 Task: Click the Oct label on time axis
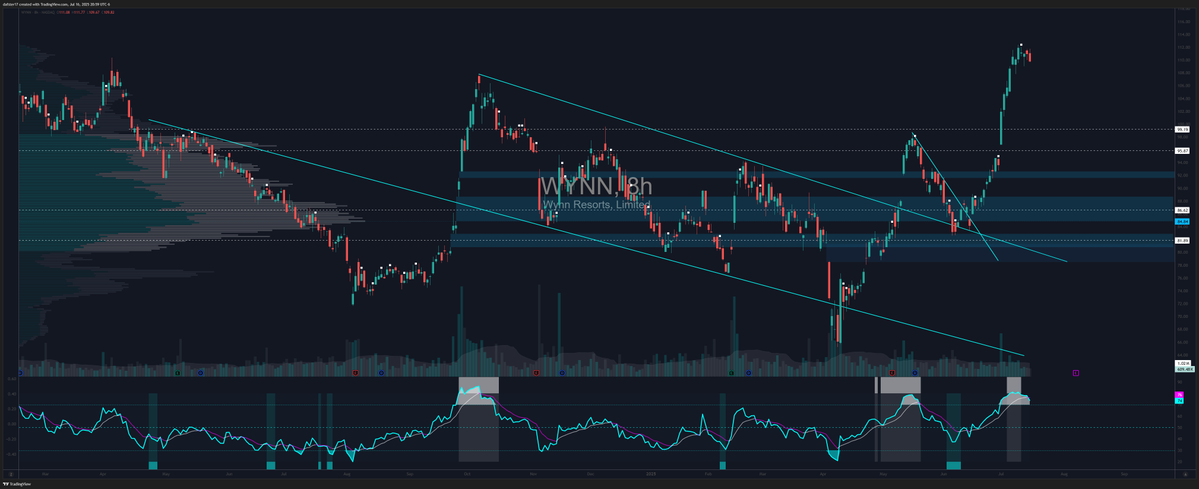(x=467, y=474)
